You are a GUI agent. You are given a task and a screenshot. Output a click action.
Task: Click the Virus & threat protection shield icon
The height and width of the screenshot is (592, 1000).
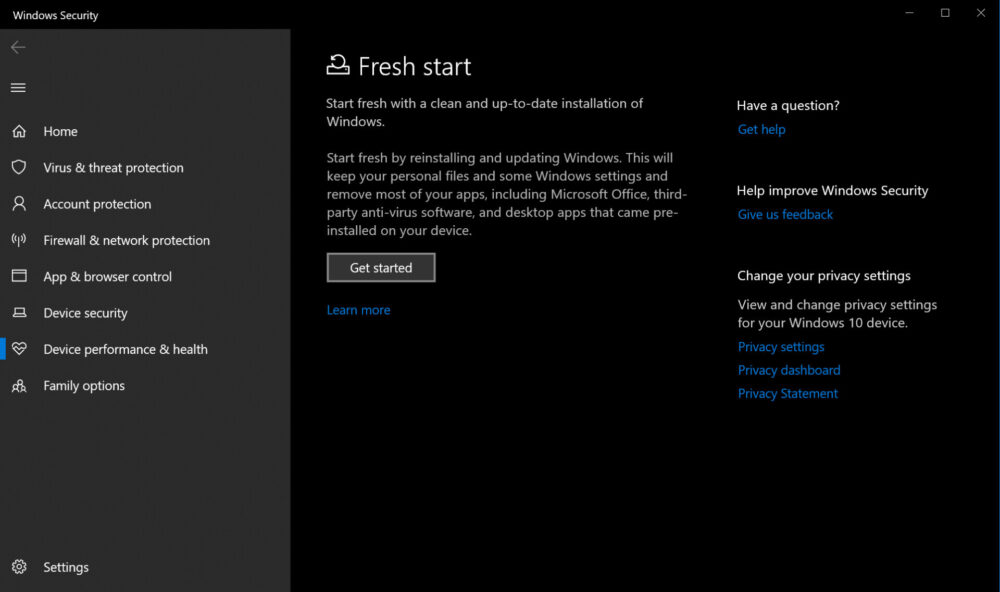(21, 167)
